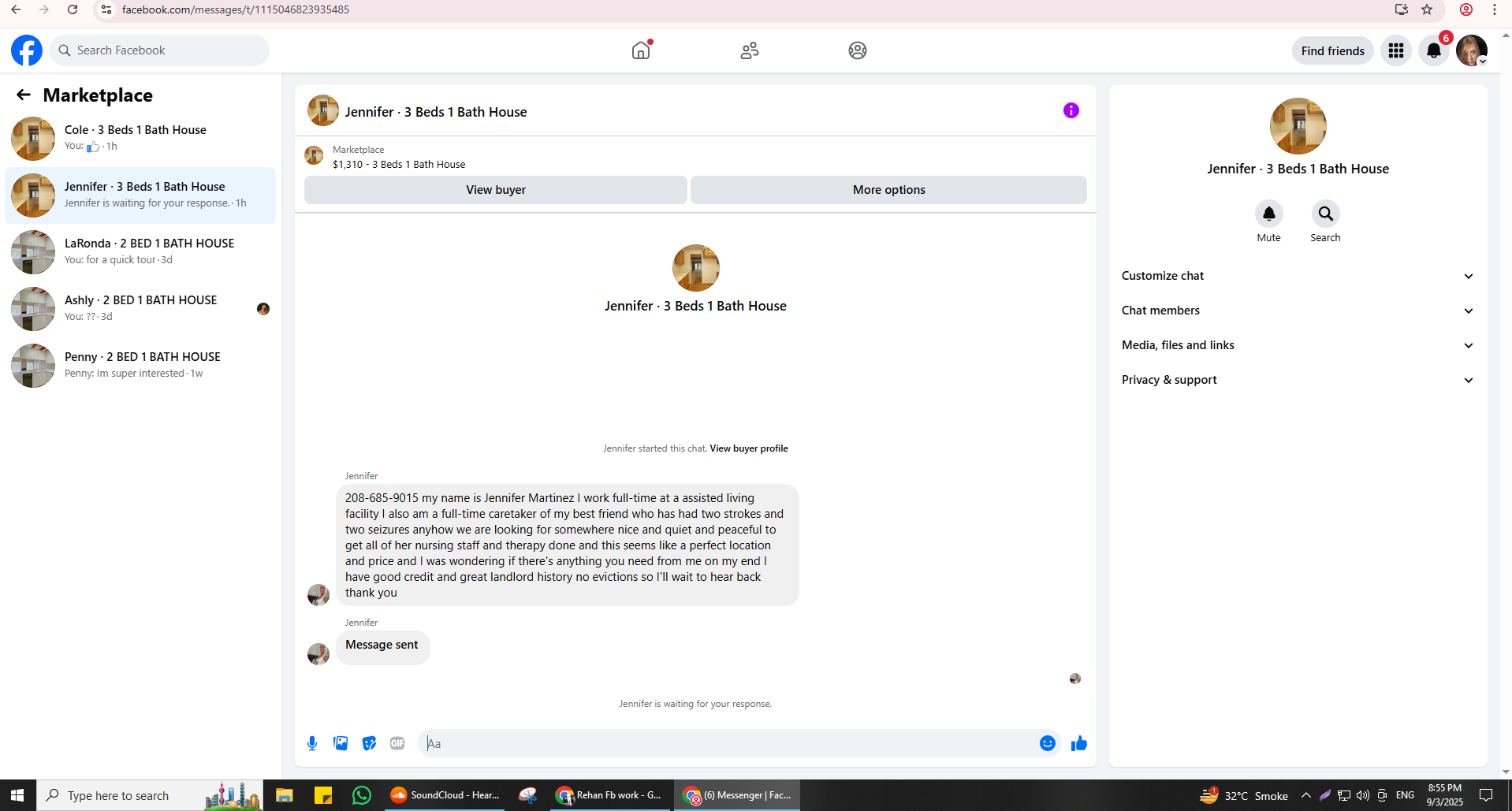
Task: Open File Explorer from the taskbar
Action: coord(285,795)
